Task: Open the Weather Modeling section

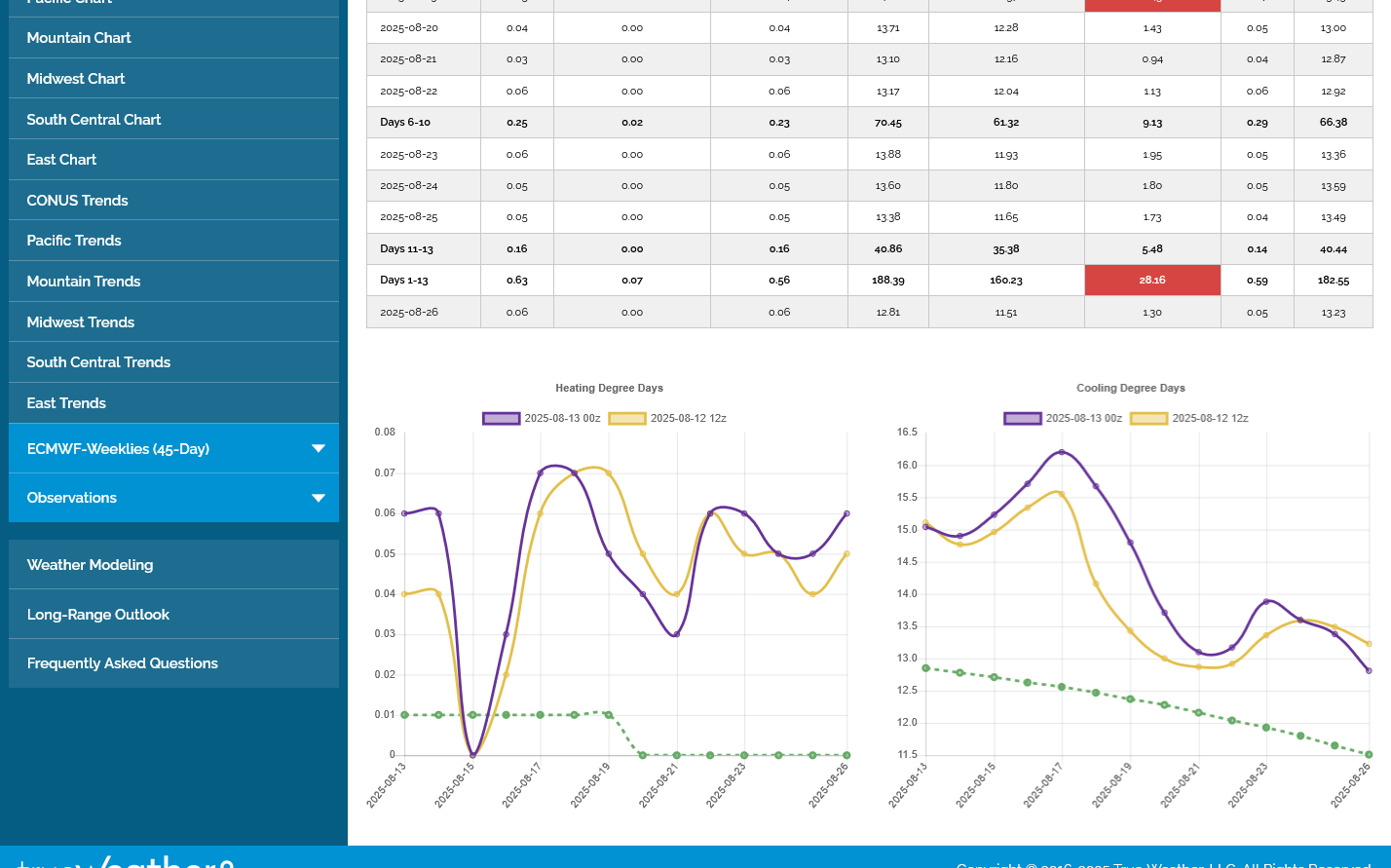Action: [x=90, y=565]
